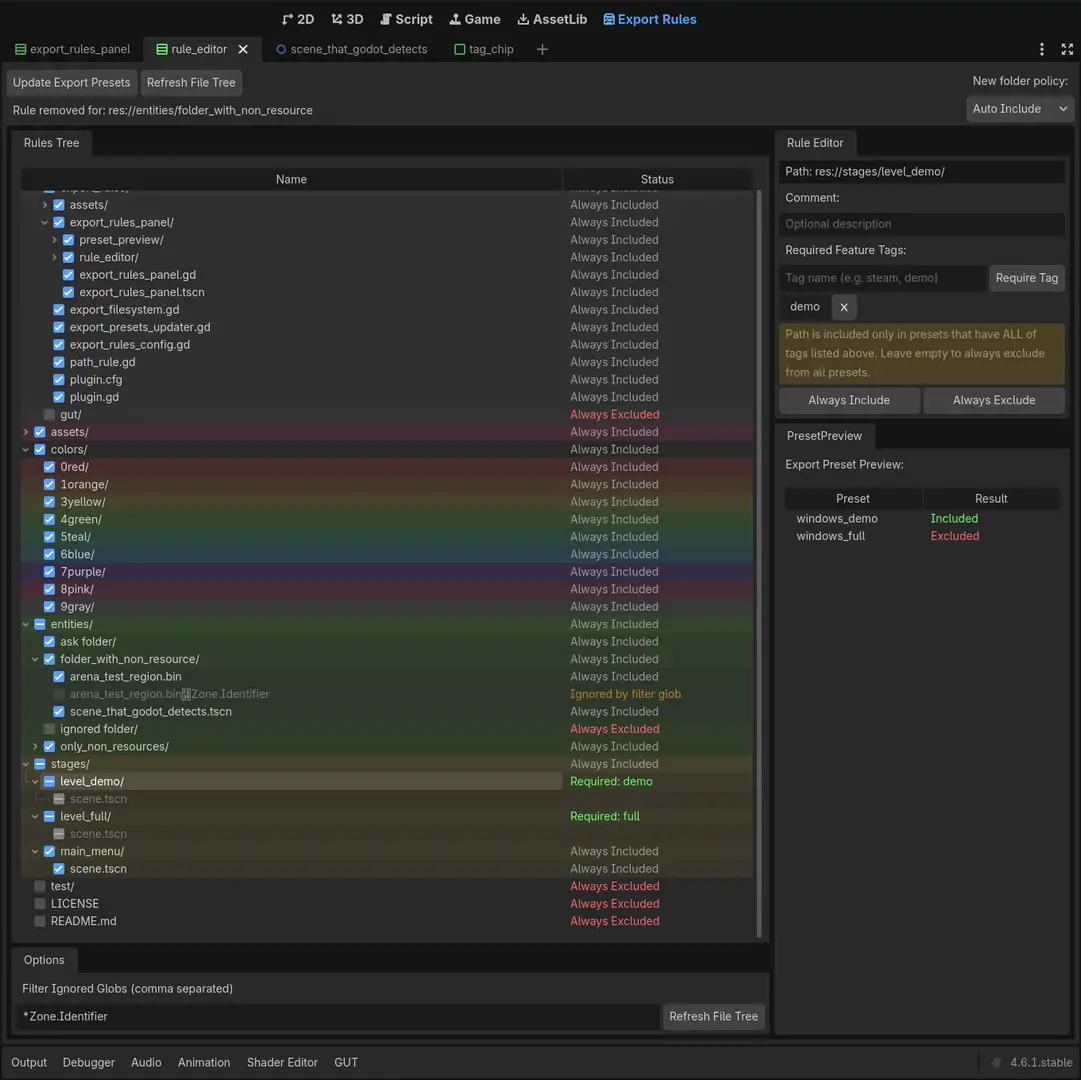Click the Update Export Presets button

click(71, 82)
